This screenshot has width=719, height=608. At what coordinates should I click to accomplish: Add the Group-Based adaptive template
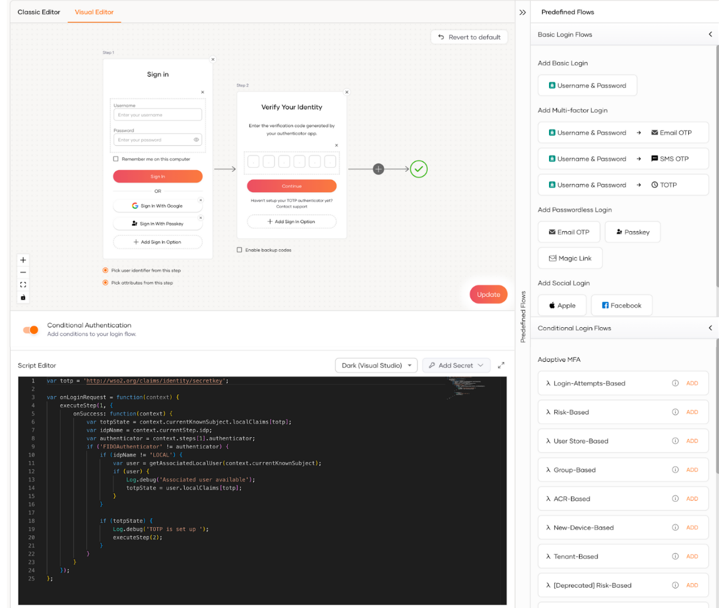692,470
